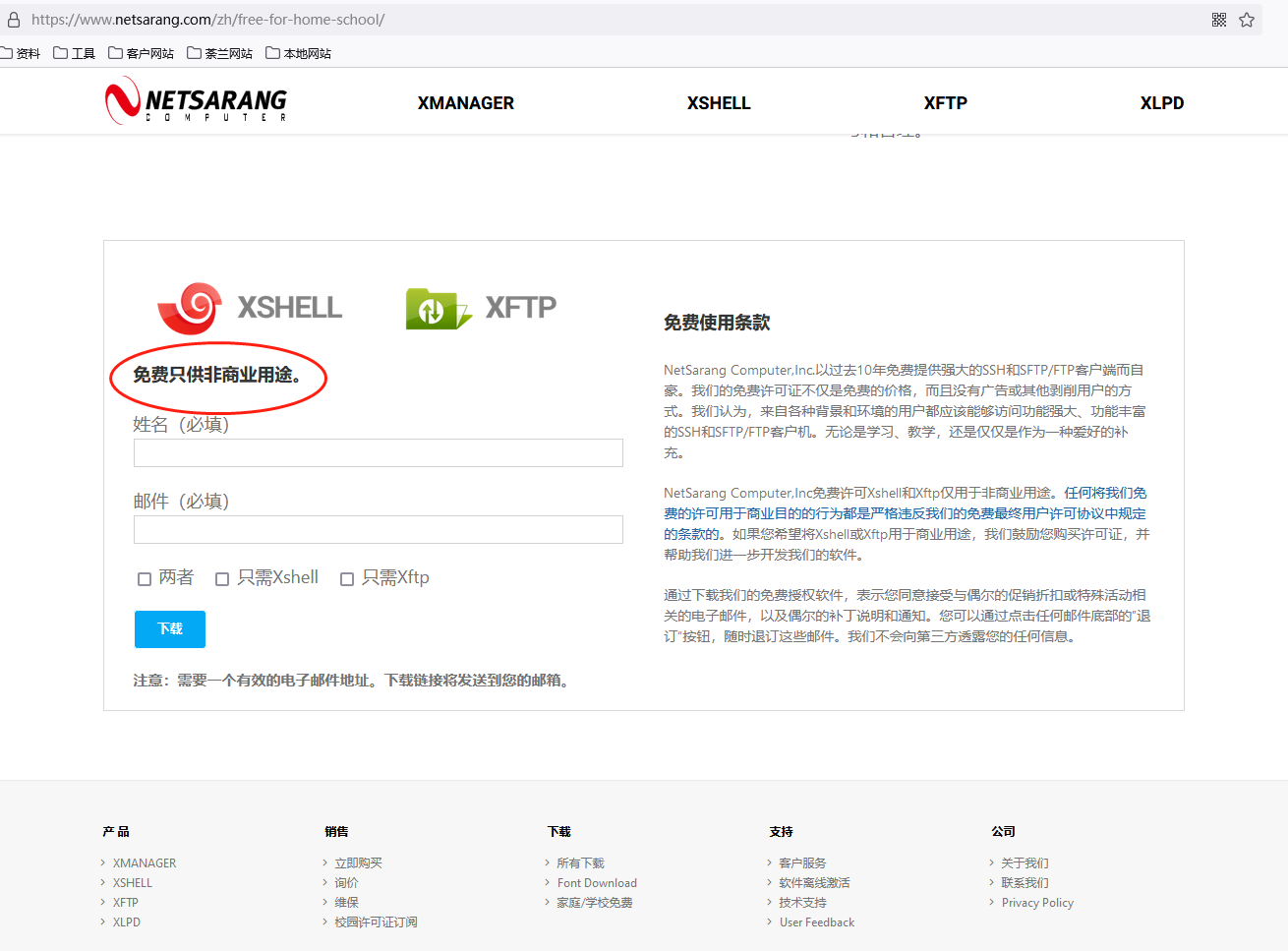Image resolution: width=1288 pixels, height=951 pixels.
Task: Open the 本地网站 bookmarks folder
Action: (x=299, y=53)
